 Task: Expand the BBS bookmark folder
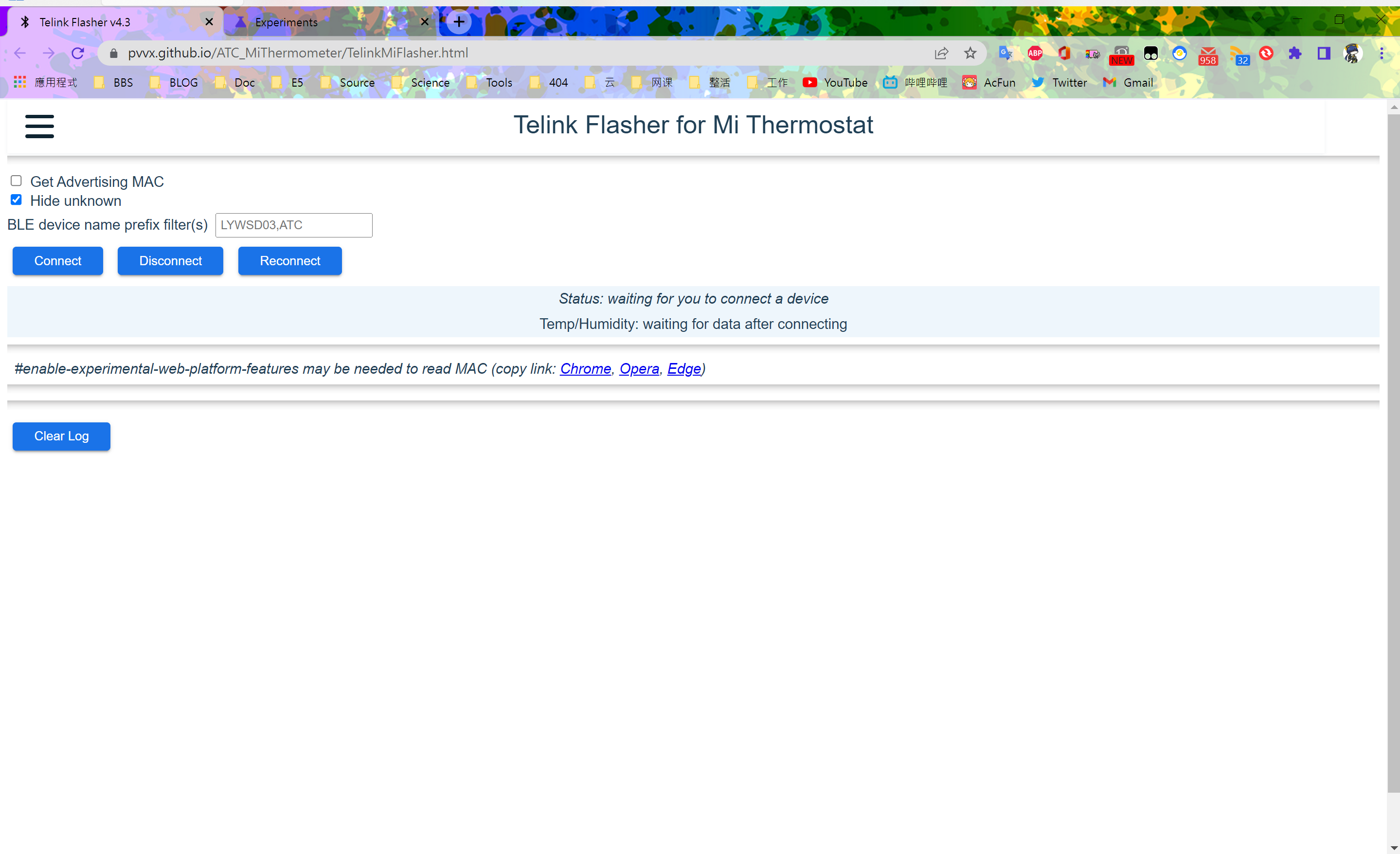(x=114, y=82)
